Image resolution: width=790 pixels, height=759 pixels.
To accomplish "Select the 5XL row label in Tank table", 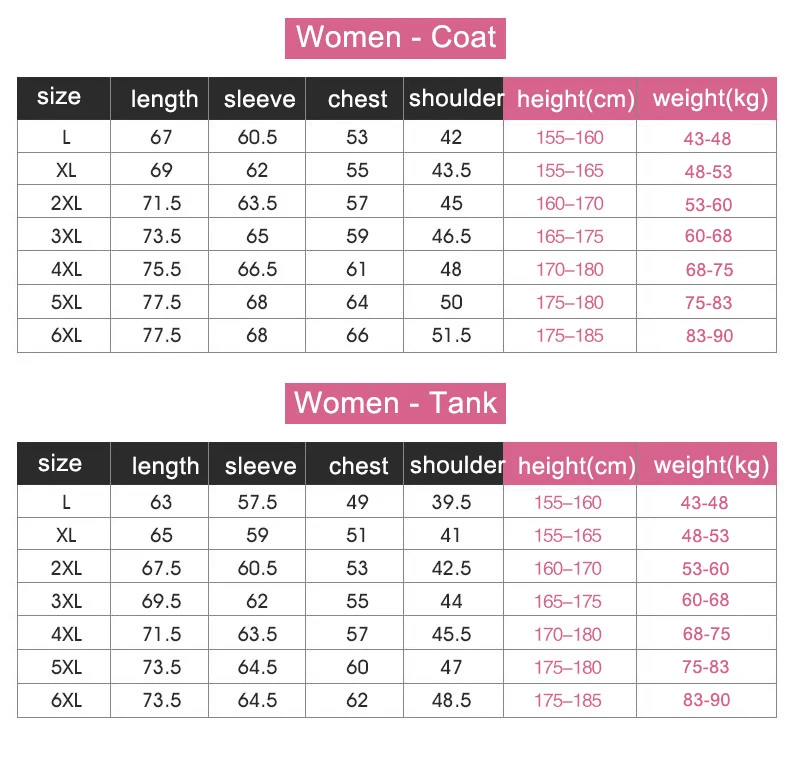I will (x=66, y=667).
